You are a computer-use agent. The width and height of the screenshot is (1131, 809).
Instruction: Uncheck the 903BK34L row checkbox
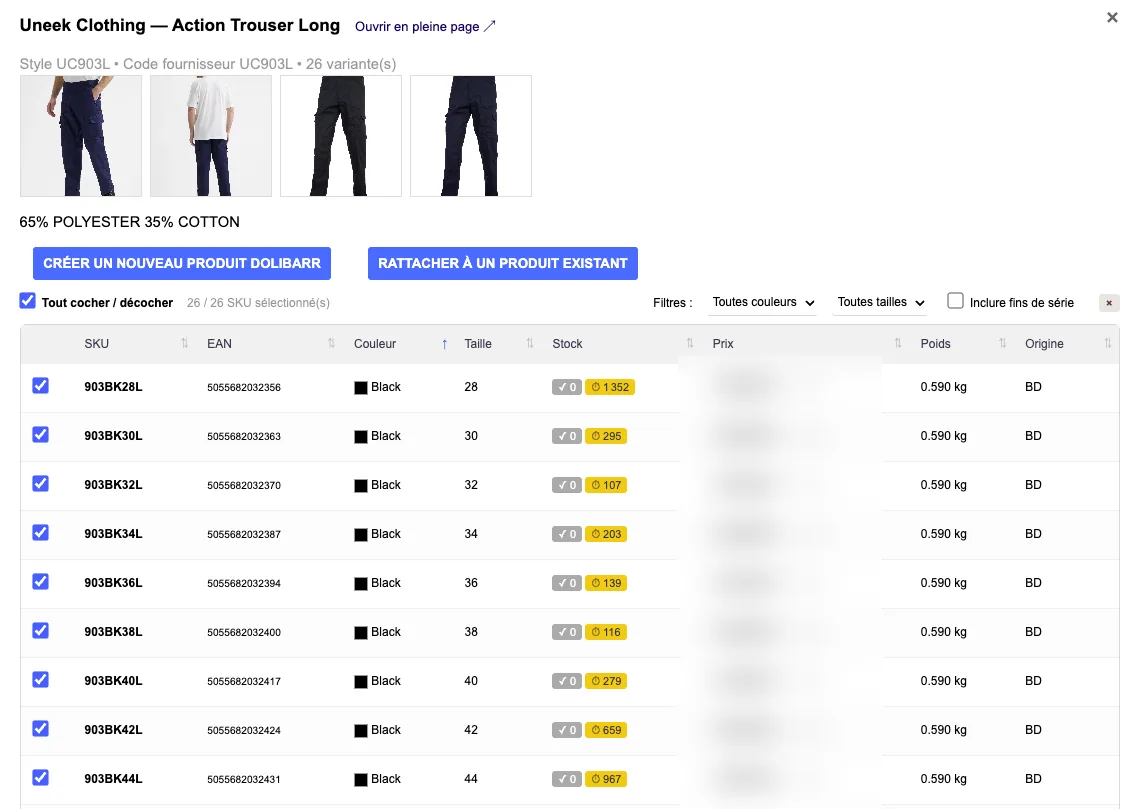click(x=40, y=533)
